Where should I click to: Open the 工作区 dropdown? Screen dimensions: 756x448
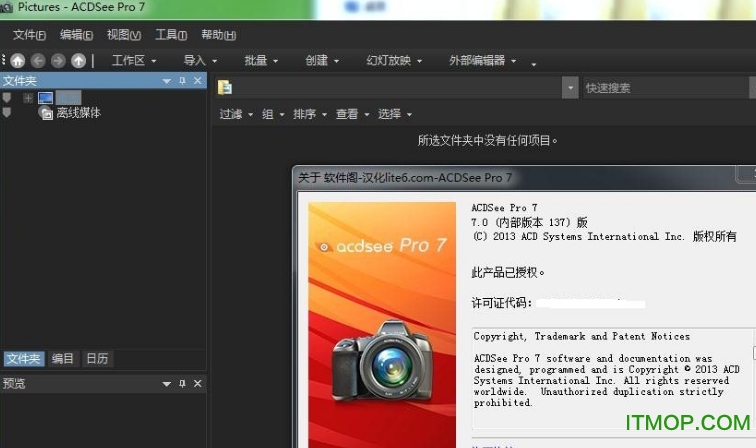click(x=133, y=61)
